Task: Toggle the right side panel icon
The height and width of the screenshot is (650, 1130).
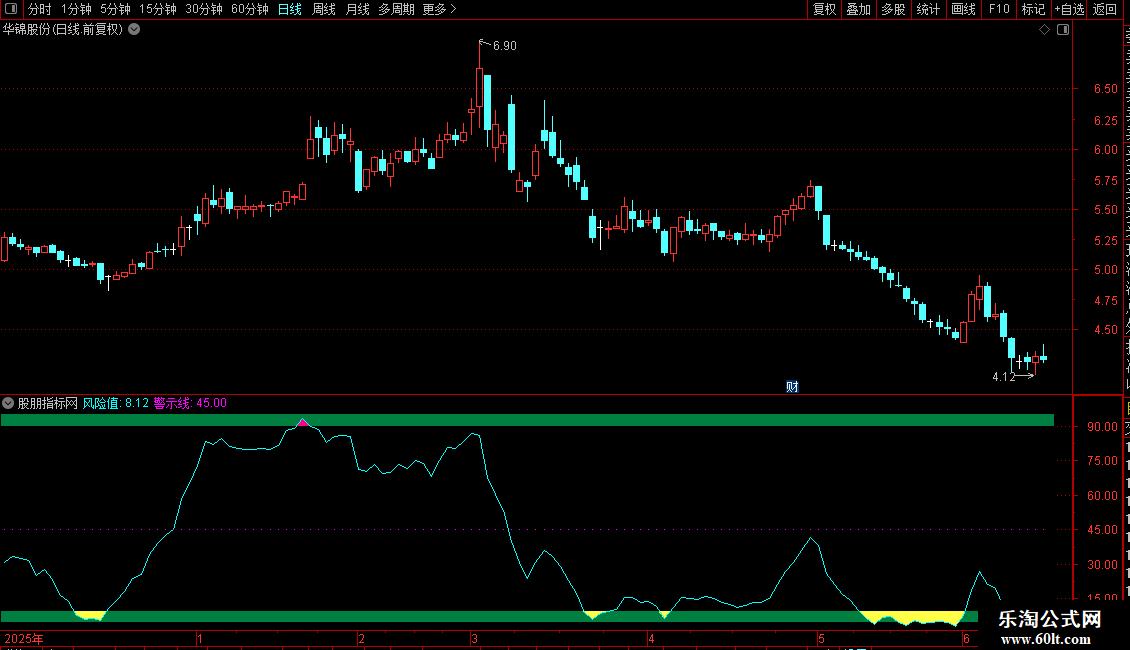Action: 1063,30
